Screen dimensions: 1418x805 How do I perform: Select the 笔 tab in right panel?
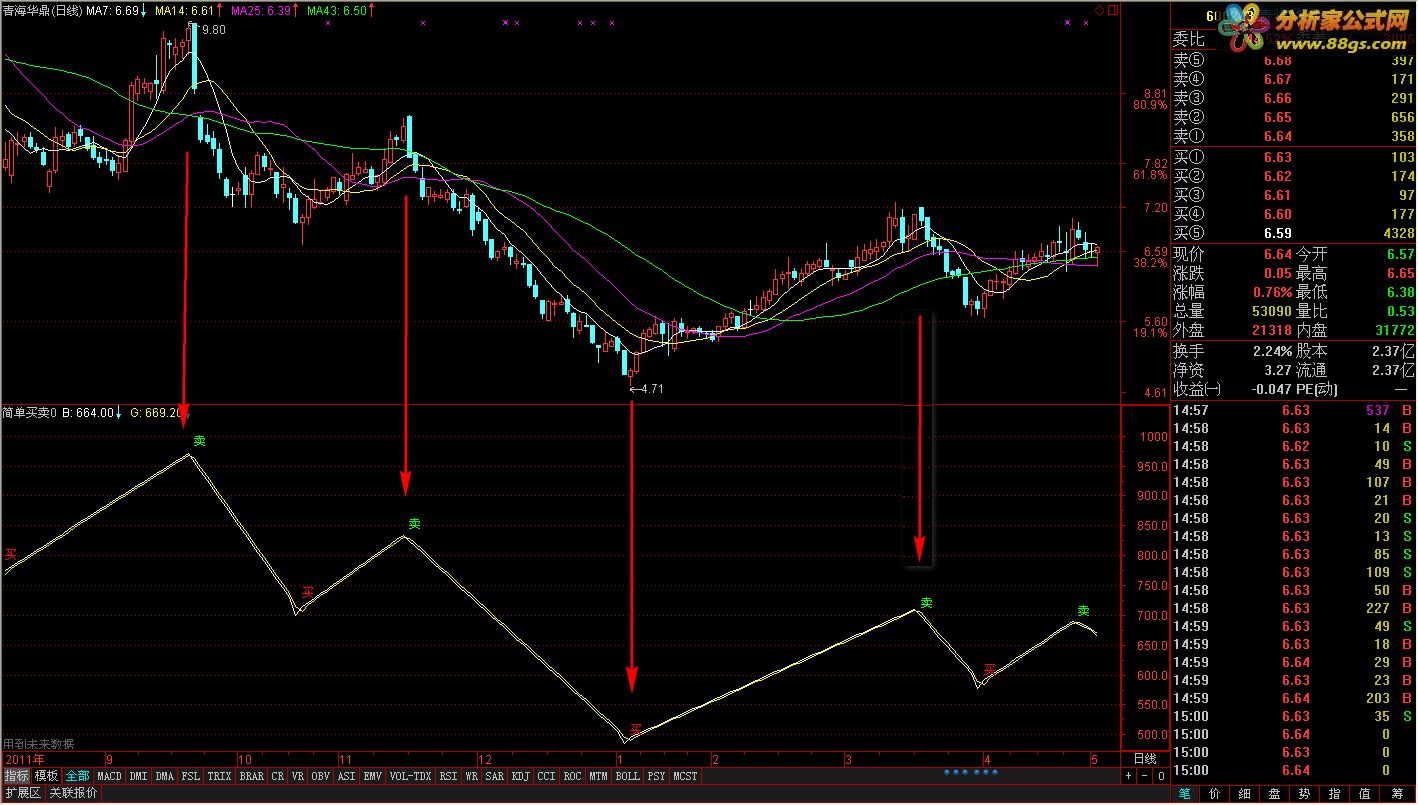coord(1186,794)
